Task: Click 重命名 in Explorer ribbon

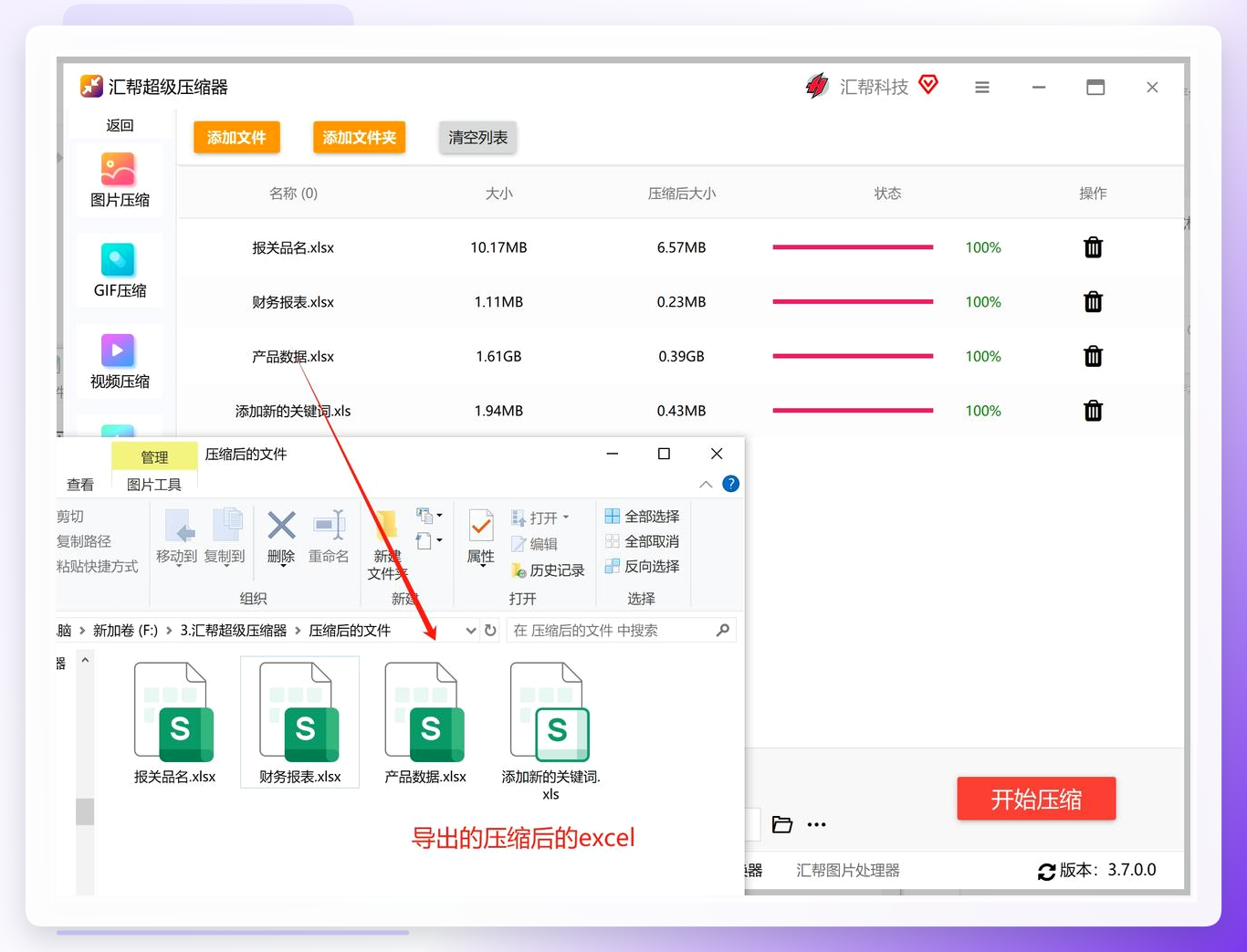Action: (329, 537)
